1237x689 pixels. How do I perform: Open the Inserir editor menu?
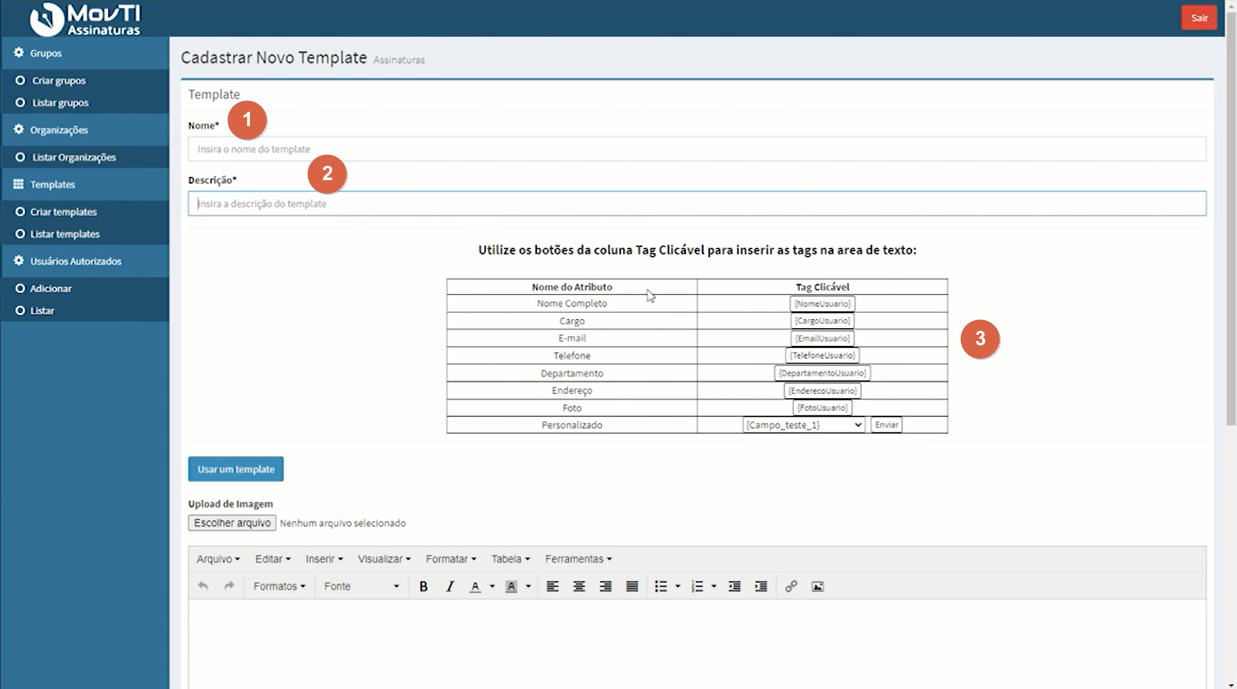coord(324,559)
